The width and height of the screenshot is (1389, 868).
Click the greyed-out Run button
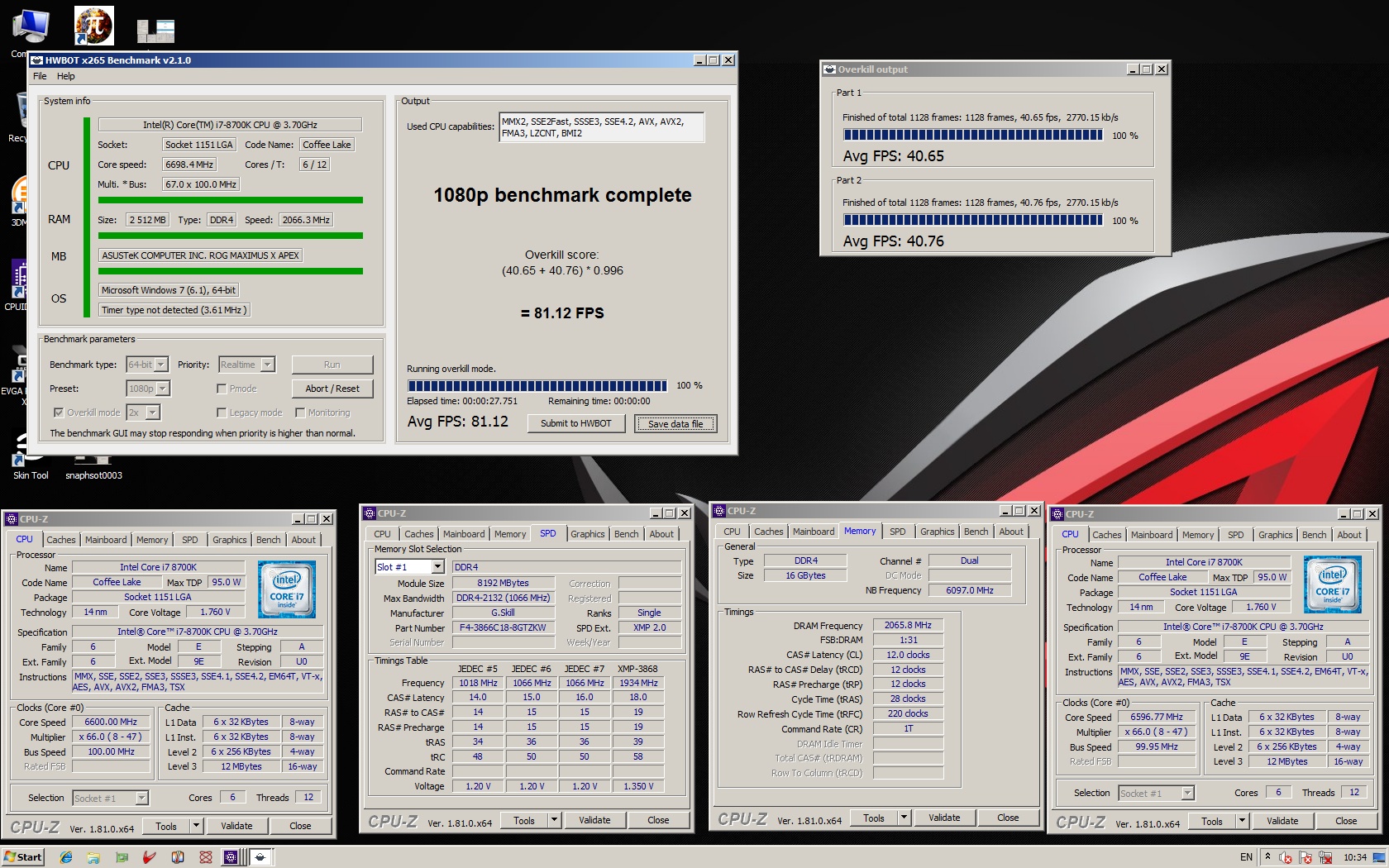click(332, 365)
